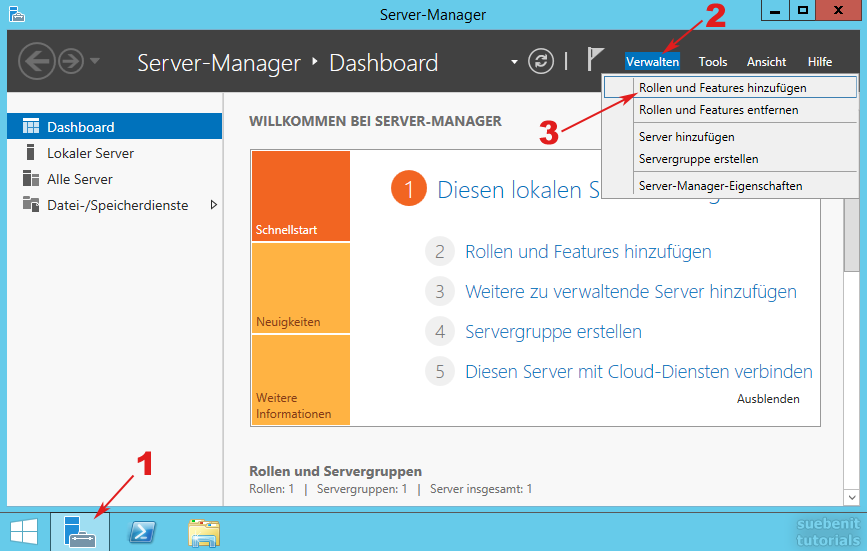
Task: Open File Explorer from the taskbar
Action: tap(204, 533)
